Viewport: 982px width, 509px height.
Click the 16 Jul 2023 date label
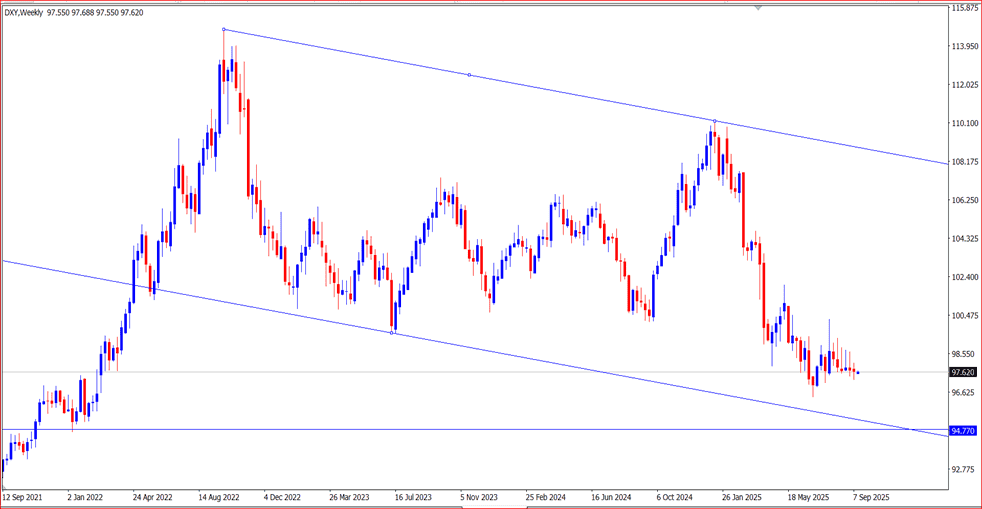(415, 496)
